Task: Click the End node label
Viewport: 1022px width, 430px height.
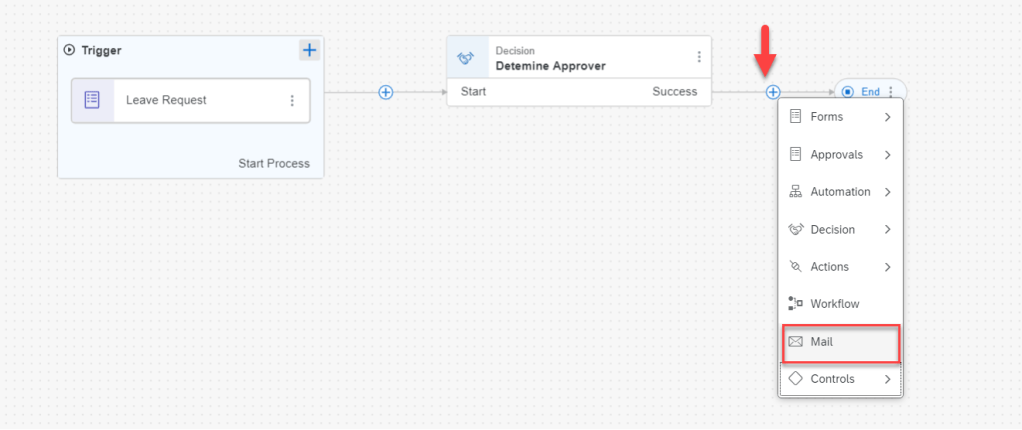Action: click(870, 92)
